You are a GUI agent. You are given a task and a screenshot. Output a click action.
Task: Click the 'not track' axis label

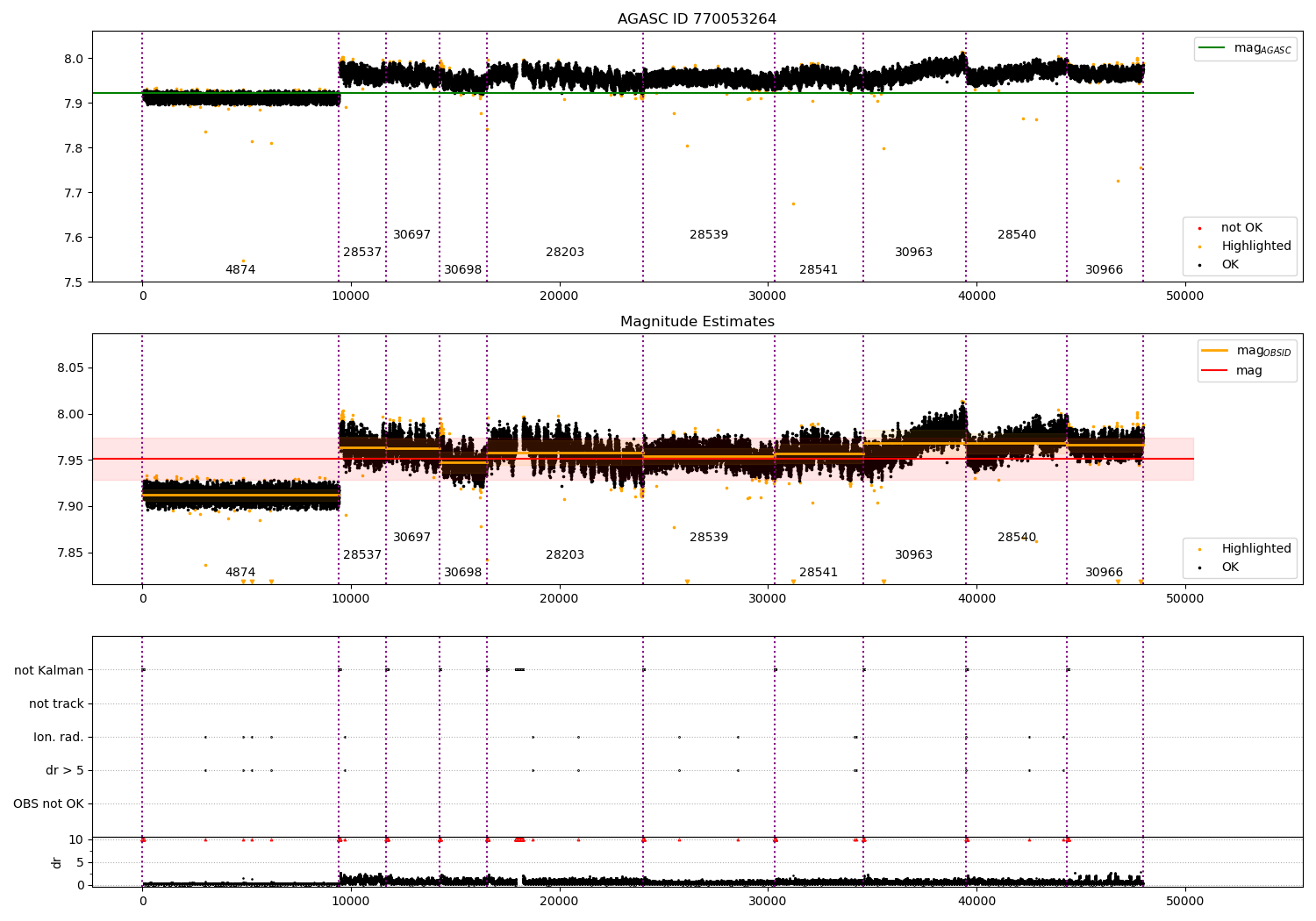point(56,703)
